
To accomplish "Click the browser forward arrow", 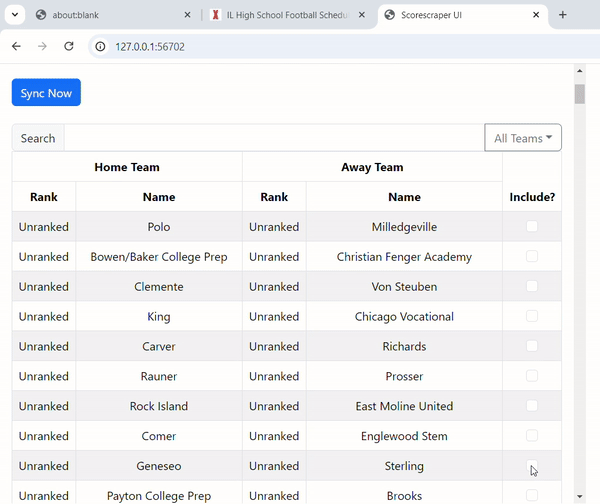I will click(x=42, y=46).
